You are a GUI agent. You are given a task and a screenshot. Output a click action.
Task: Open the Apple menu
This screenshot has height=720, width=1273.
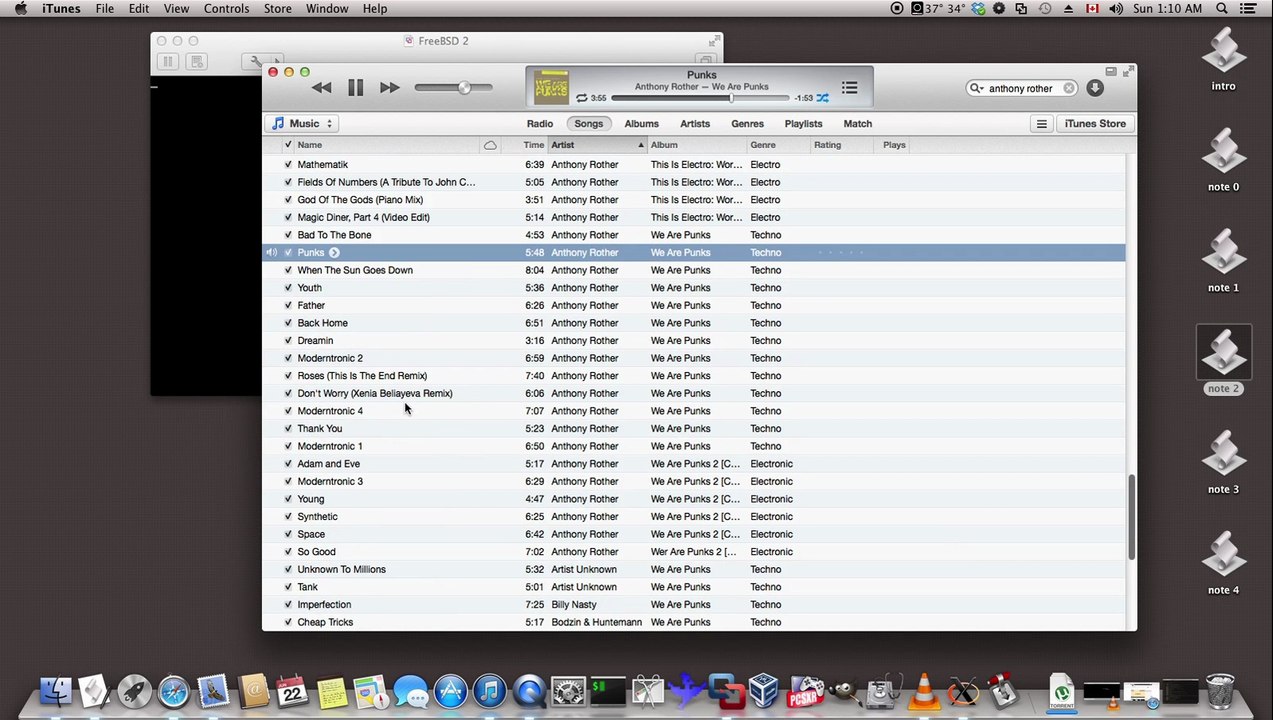20,8
